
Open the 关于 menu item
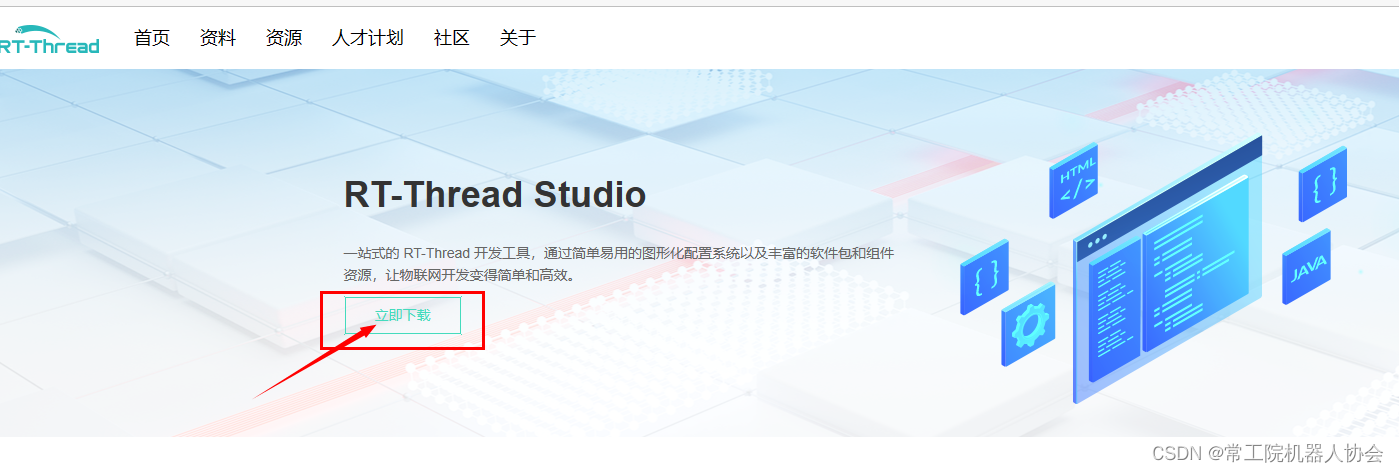518,38
